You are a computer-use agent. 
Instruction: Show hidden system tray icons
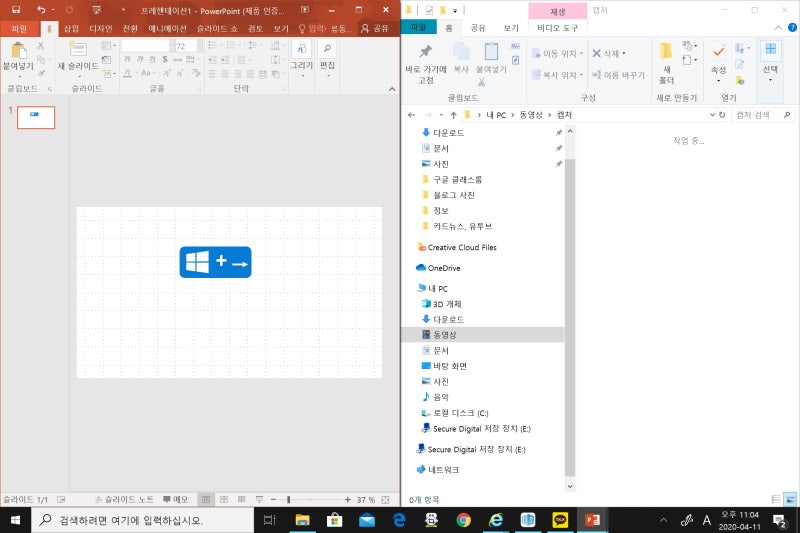click(663, 520)
